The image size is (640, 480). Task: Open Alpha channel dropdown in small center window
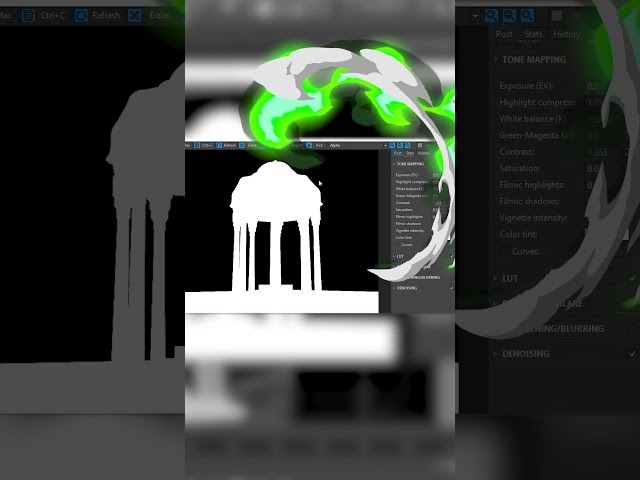point(385,146)
